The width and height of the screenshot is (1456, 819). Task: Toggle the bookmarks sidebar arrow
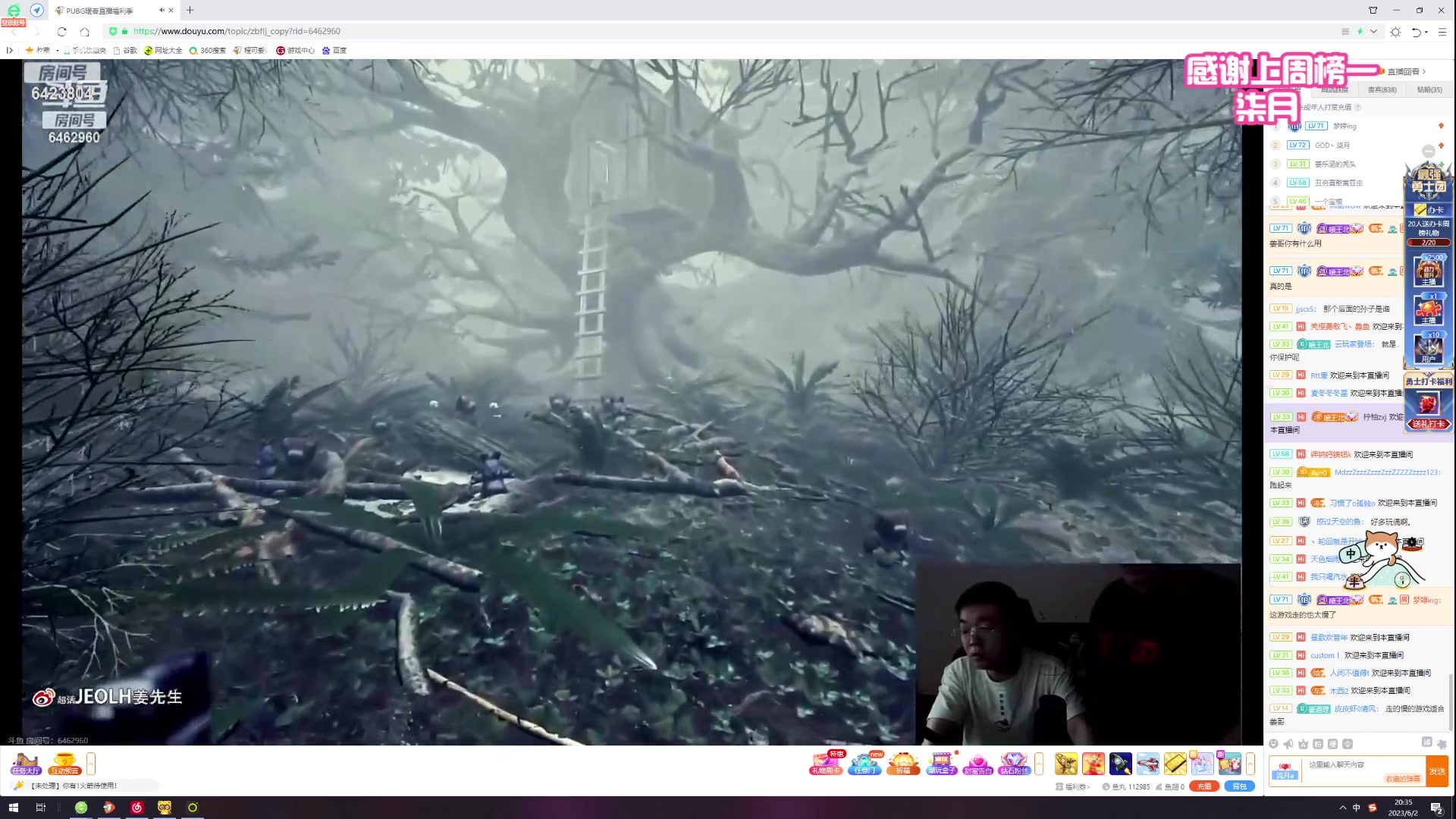pos(9,50)
